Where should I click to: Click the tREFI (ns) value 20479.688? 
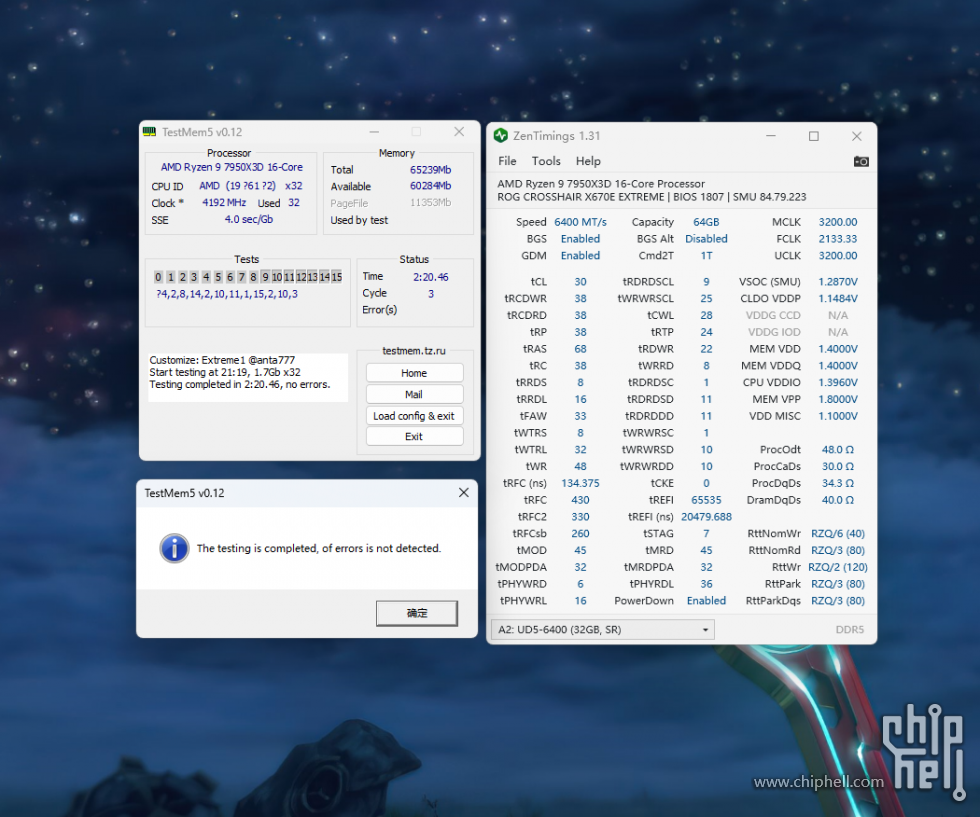(x=706, y=517)
